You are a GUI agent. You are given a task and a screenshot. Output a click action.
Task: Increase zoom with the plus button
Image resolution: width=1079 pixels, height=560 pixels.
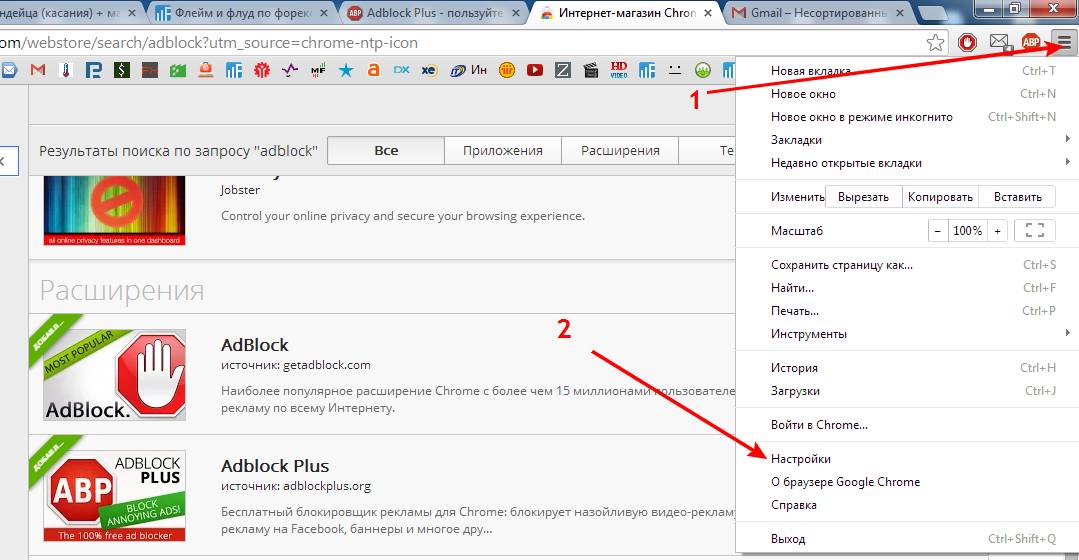(997, 231)
